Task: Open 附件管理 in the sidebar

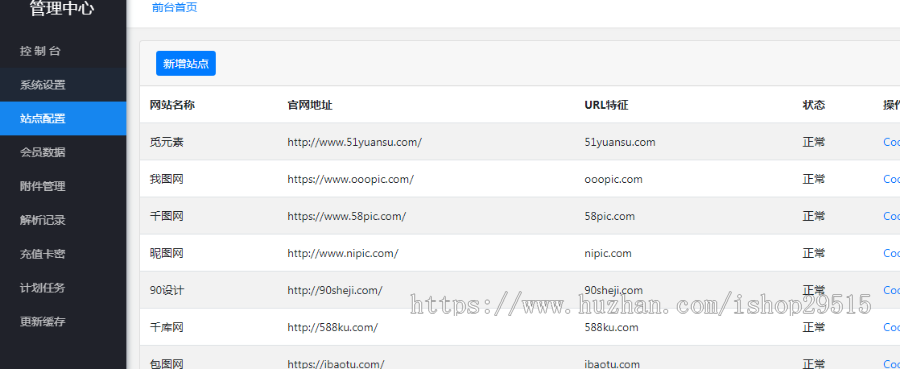Action: [63, 186]
